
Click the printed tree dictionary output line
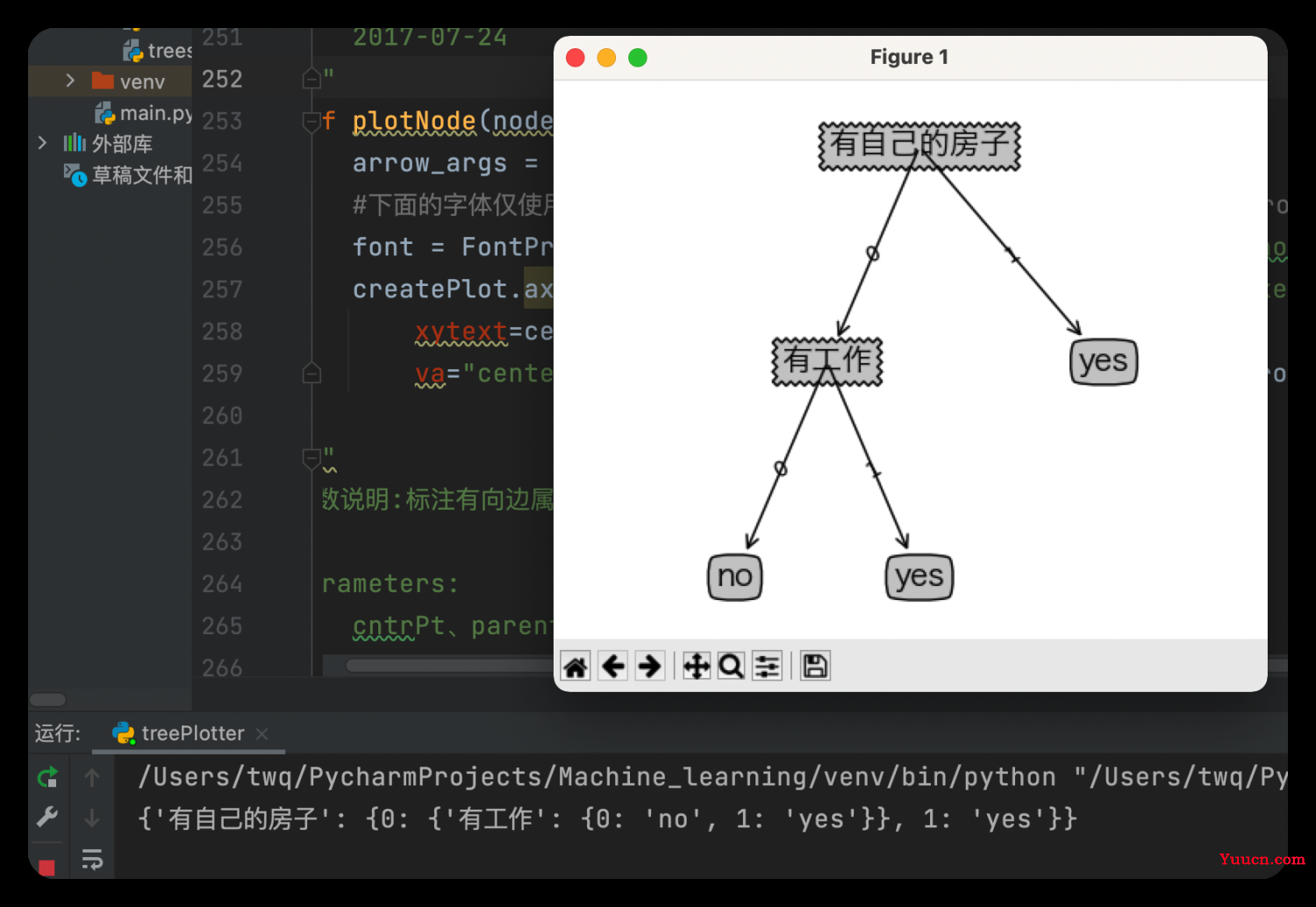pyautogui.click(x=607, y=819)
